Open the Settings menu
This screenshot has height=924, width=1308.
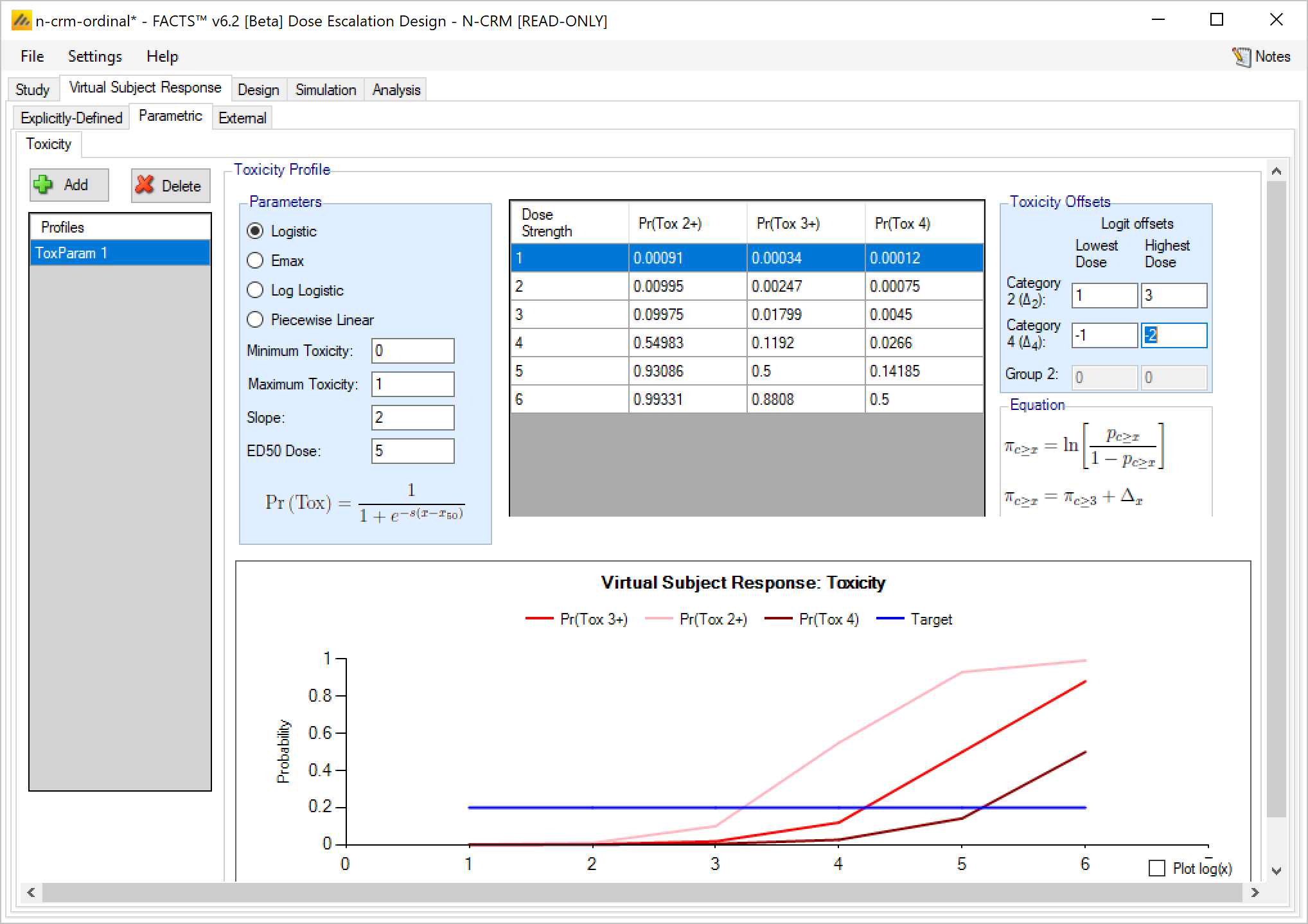(x=94, y=57)
